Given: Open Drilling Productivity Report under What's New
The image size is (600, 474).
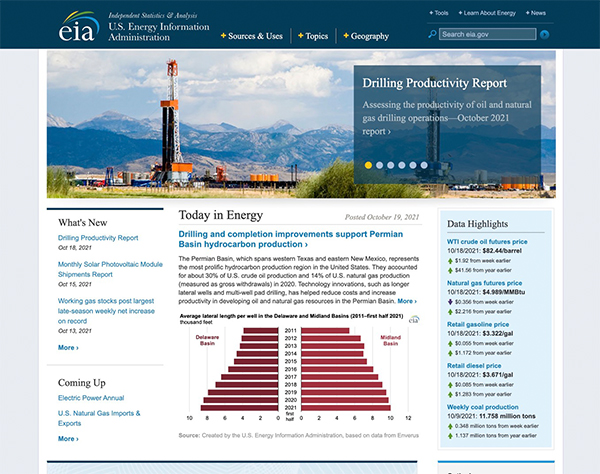Looking at the screenshot, I should (x=98, y=238).
